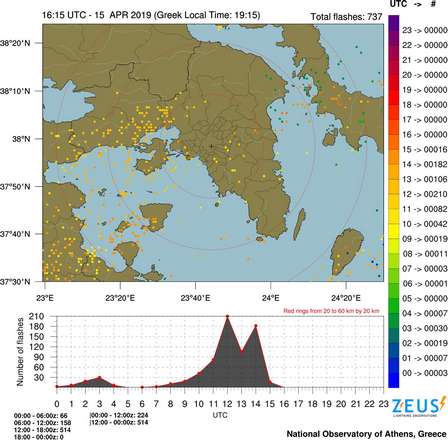Click the 23°40'E longitude axis label
This screenshot has height=440, width=448.
pos(195,298)
